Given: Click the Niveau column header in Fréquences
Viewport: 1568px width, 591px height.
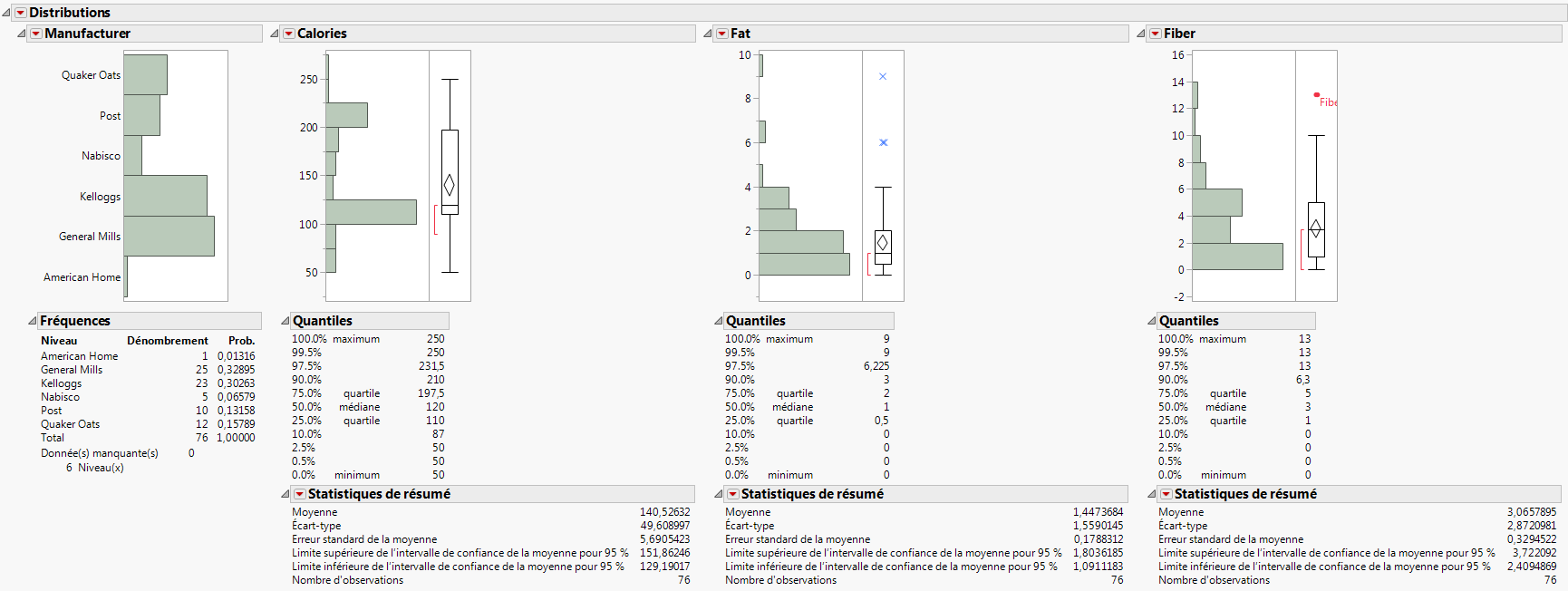Looking at the screenshot, I should tap(59, 341).
